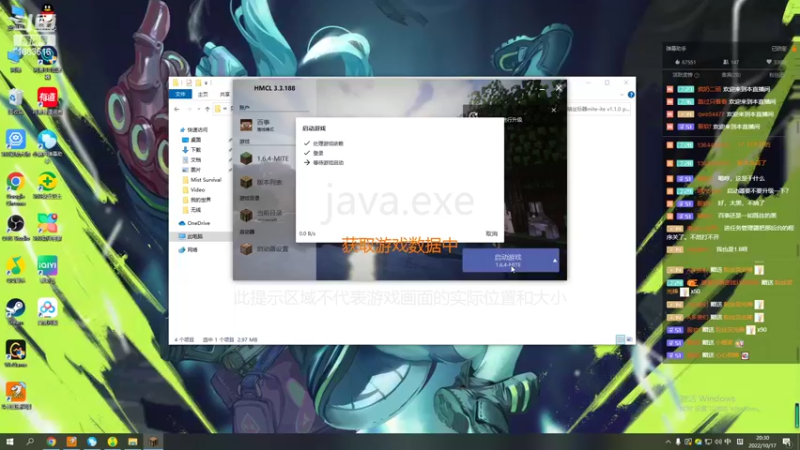This screenshot has height=450, width=800.
Task: Open the 启动器设置 launcher settings item
Action: pyautogui.click(x=265, y=249)
